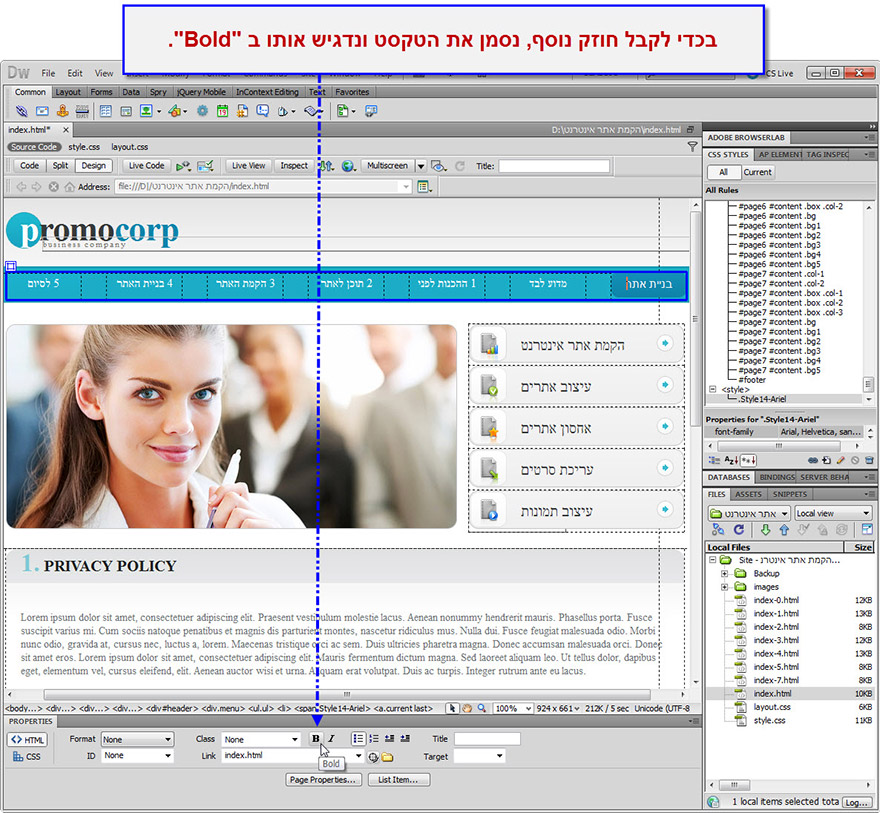Open the related file style.css
The height and width of the screenshot is (813, 880).
click(84, 147)
